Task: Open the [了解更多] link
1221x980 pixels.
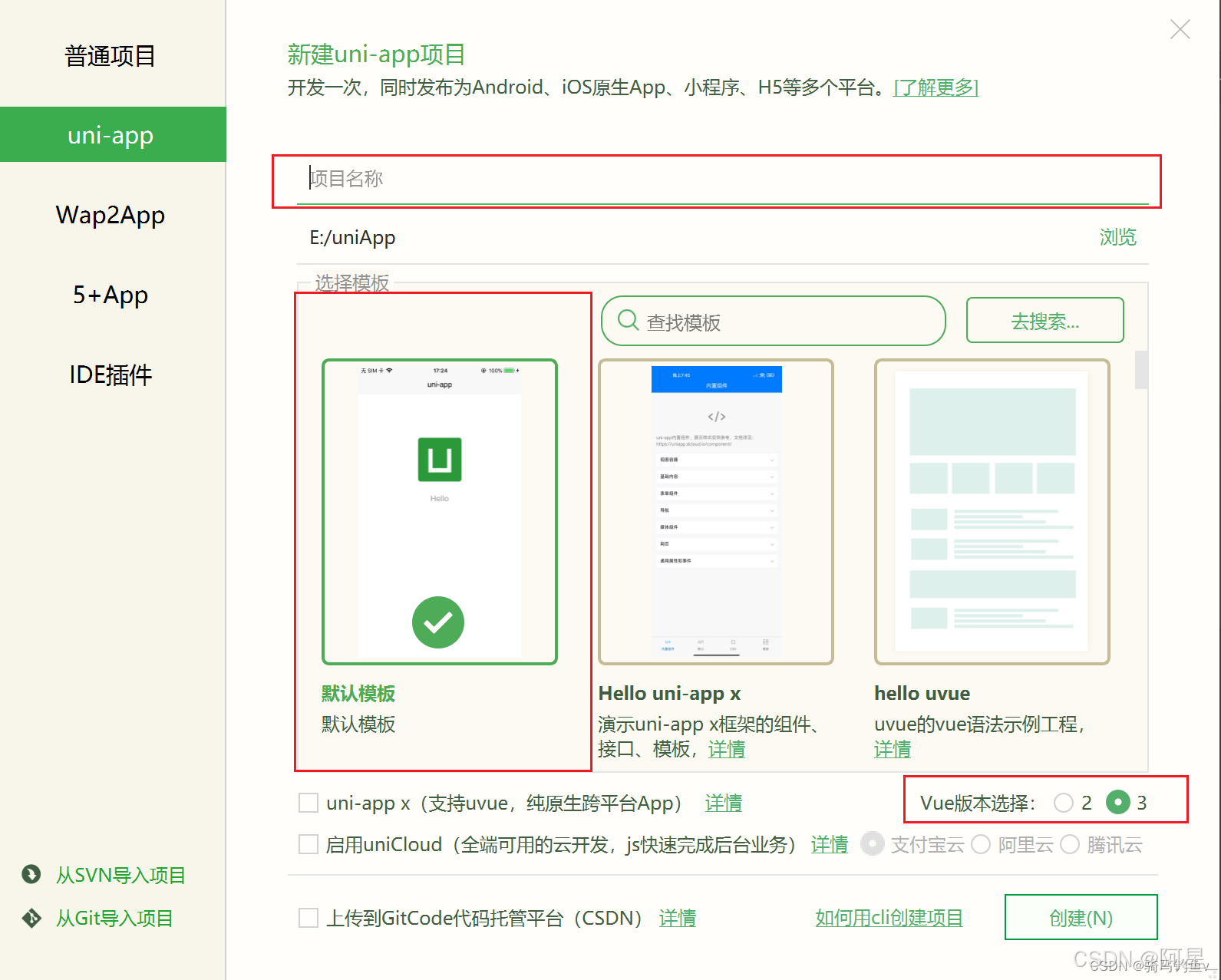Action: (936, 87)
